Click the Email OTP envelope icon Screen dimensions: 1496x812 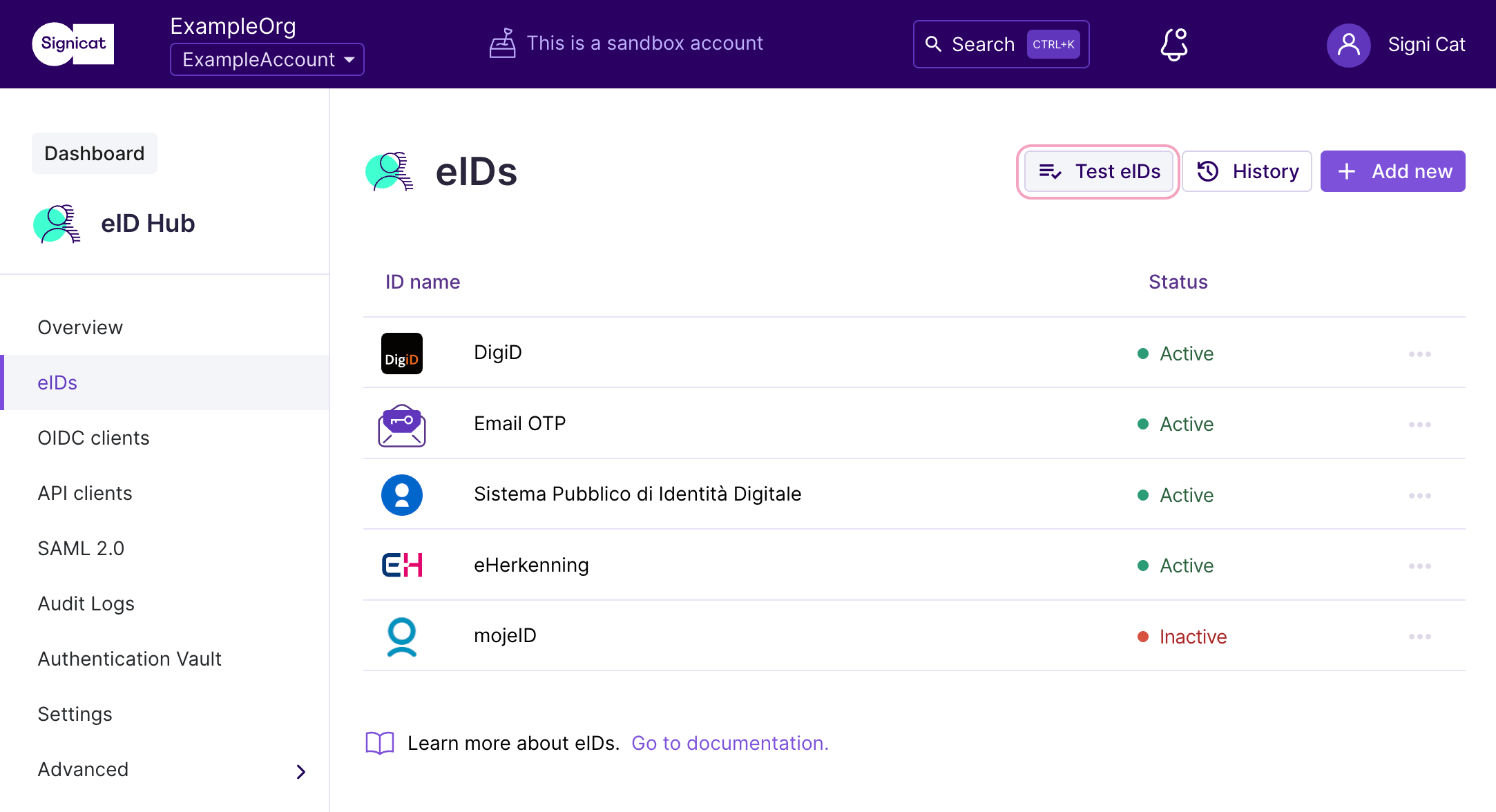401,425
